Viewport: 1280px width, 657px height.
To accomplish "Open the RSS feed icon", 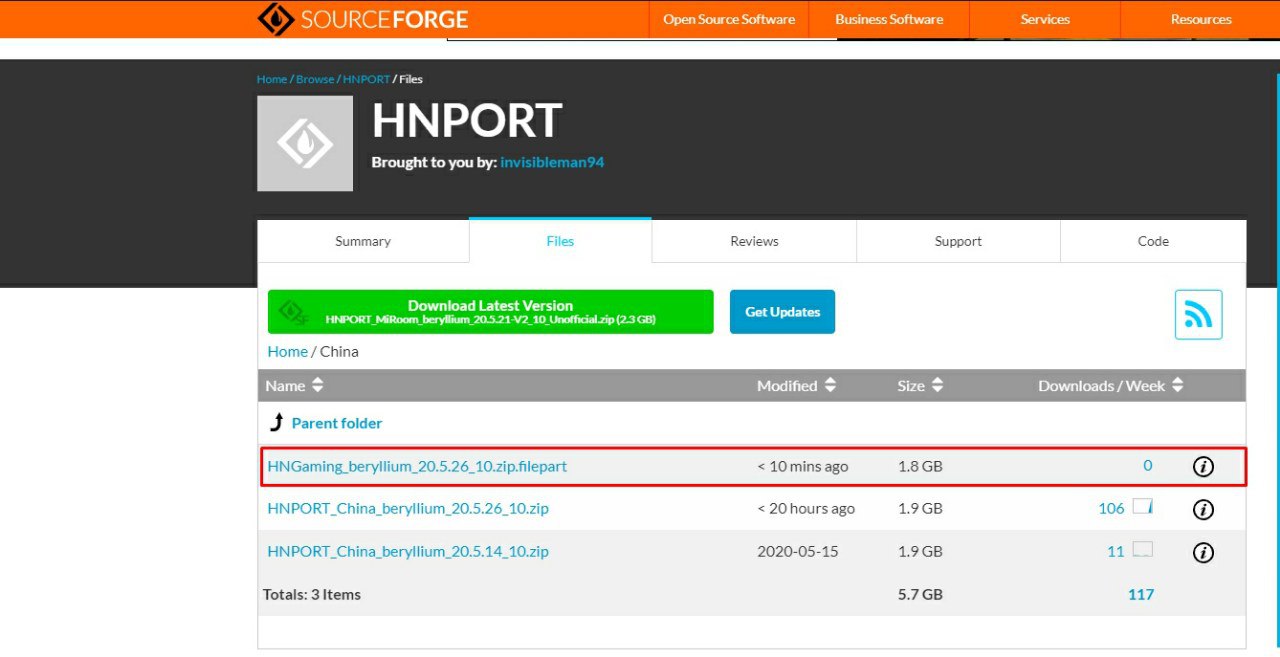I will 1198,315.
